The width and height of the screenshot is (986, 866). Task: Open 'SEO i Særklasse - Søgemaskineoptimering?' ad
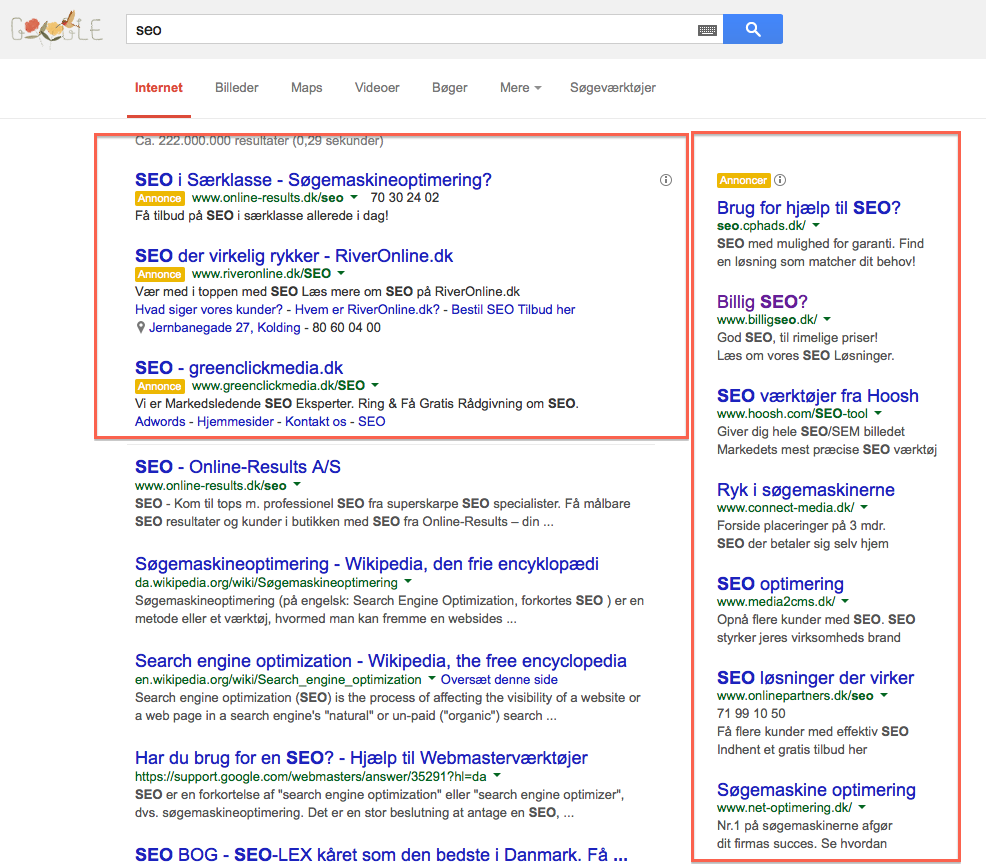tap(313, 180)
